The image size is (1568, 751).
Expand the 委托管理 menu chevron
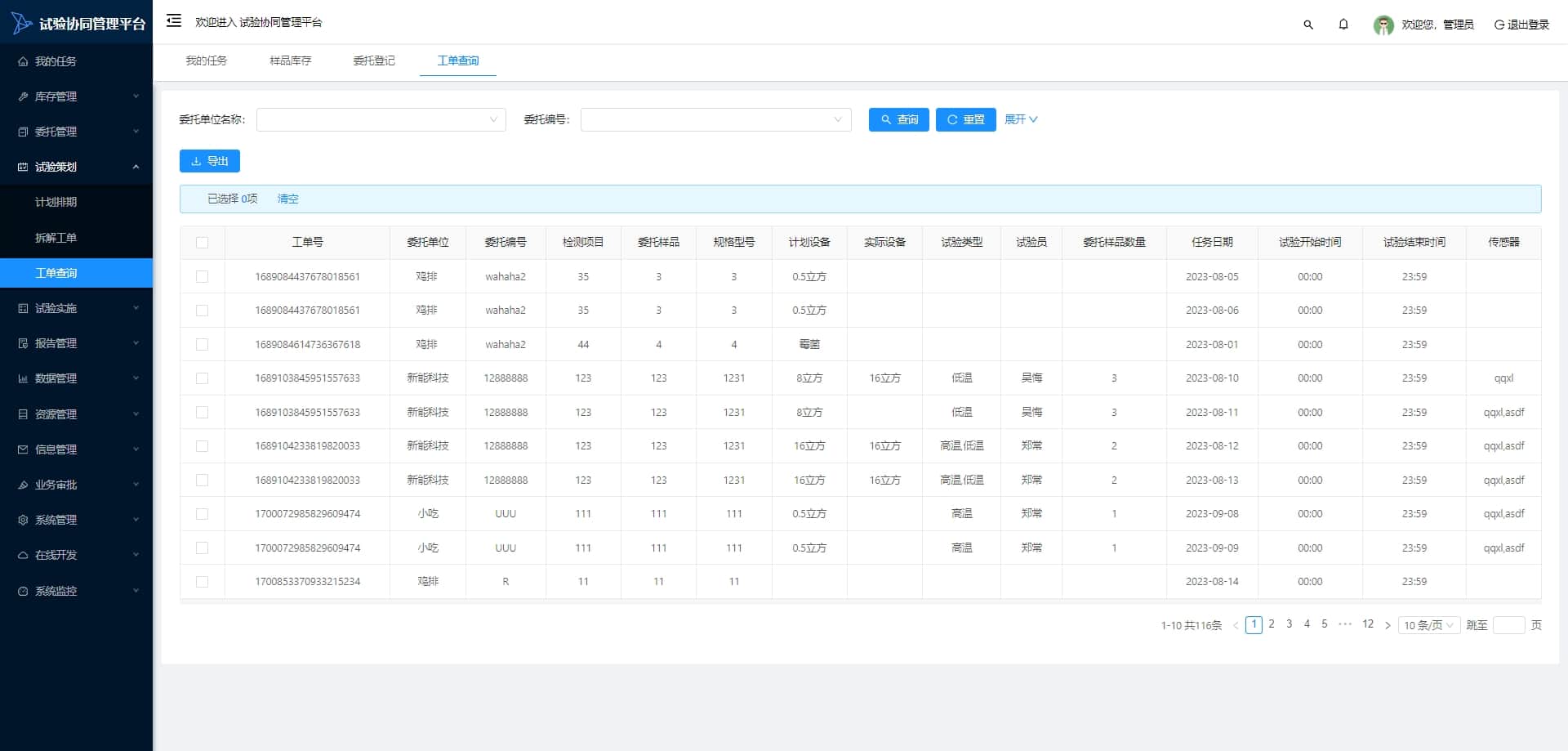[136, 132]
